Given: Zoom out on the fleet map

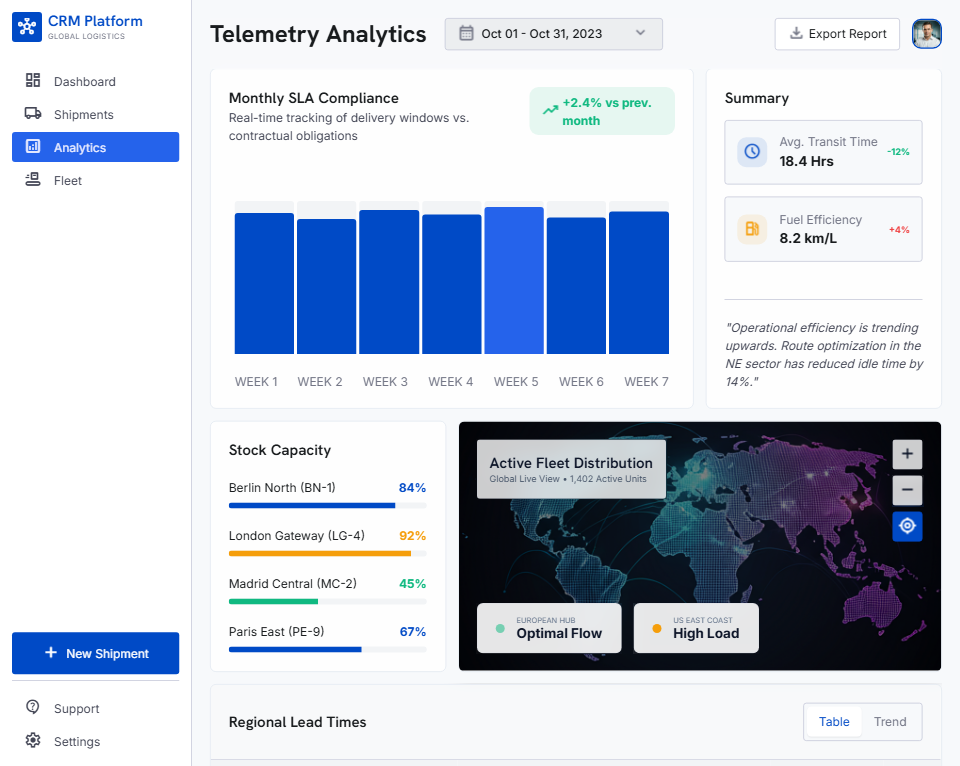Looking at the screenshot, I should coord(907,490).
